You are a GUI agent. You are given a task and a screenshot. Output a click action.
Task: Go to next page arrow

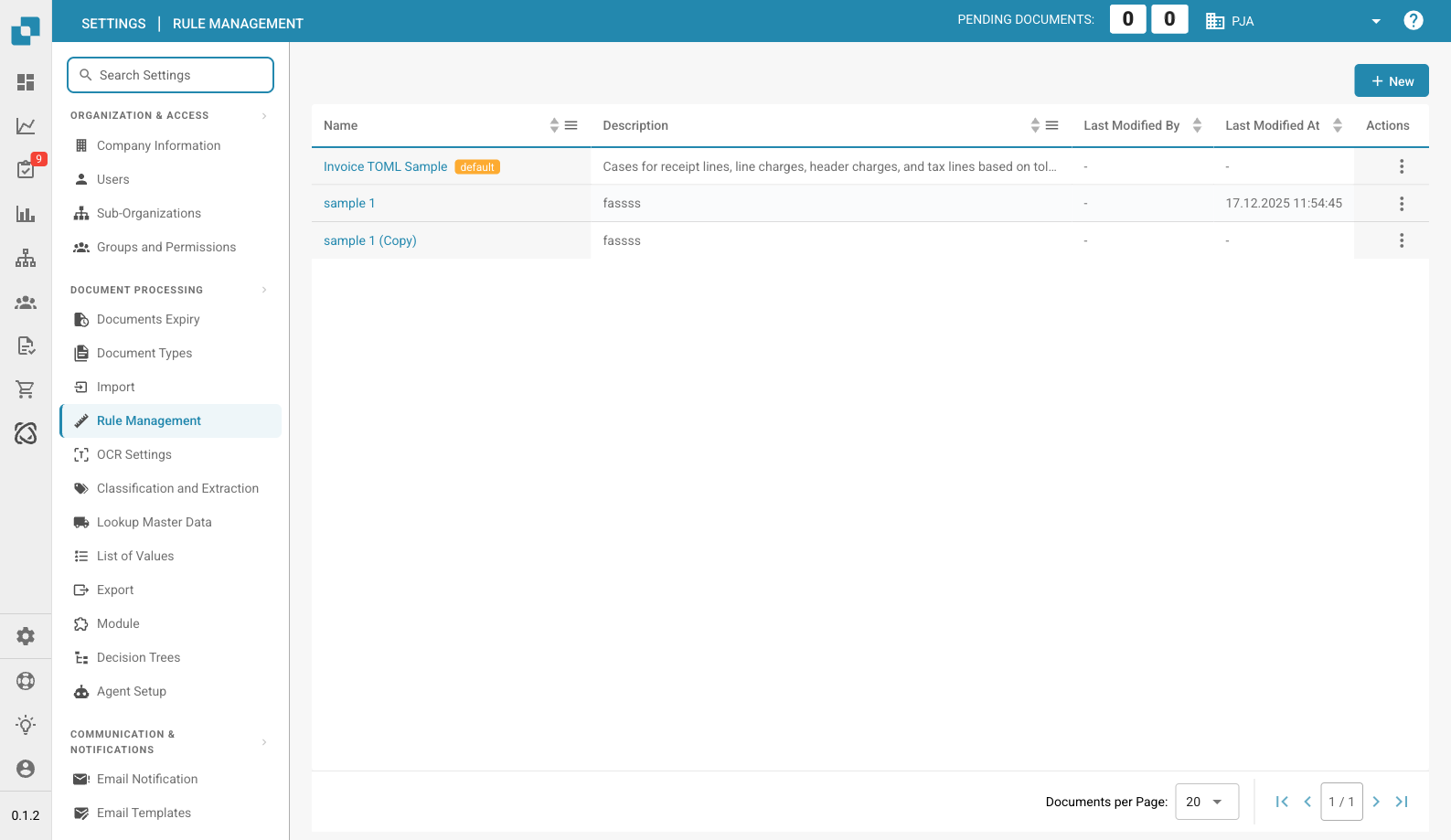1376,802
